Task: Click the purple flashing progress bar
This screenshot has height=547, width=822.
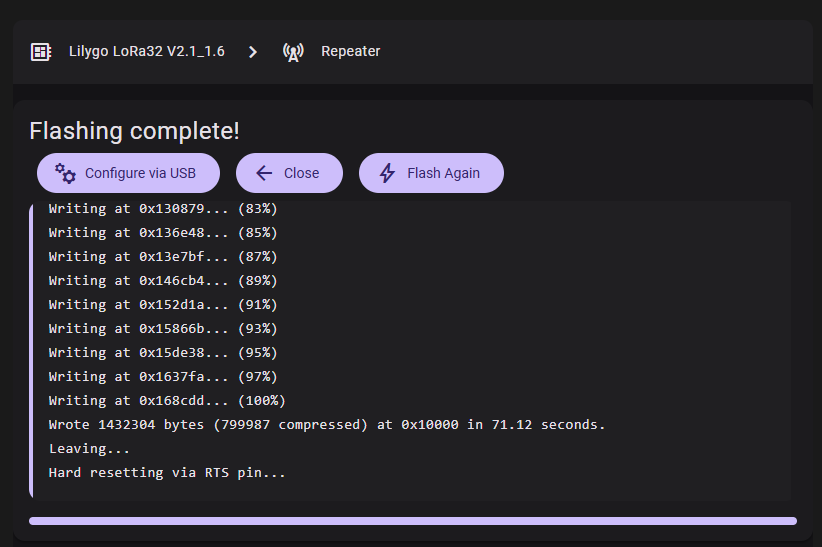Action: pyautogui.click(x=413, y=521)
